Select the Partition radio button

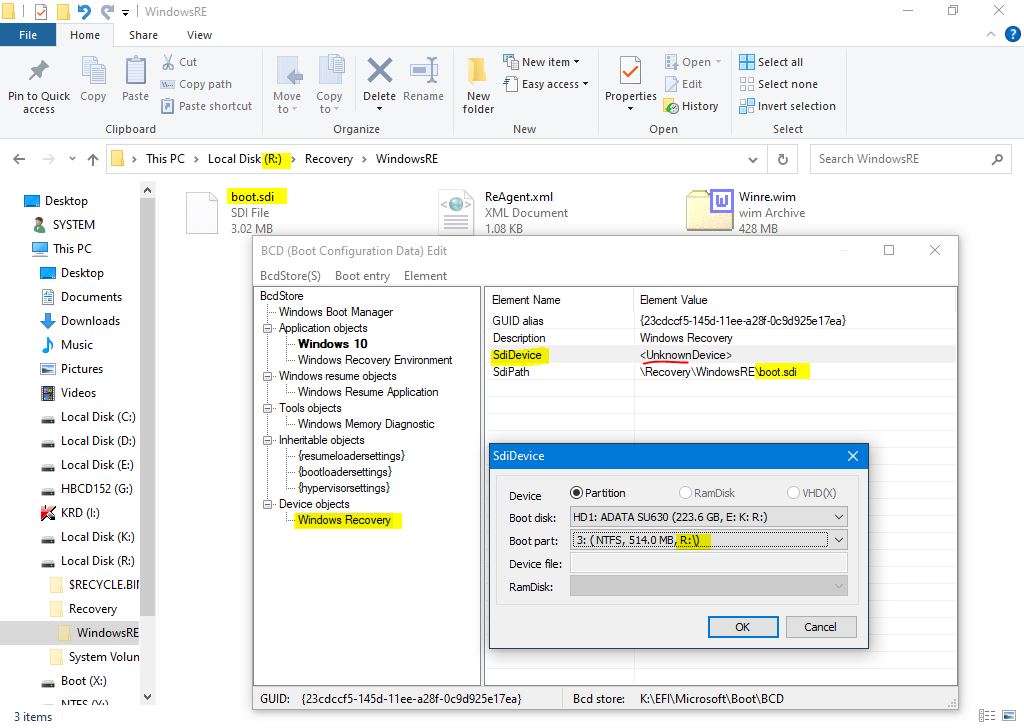(x=576, y=493)
